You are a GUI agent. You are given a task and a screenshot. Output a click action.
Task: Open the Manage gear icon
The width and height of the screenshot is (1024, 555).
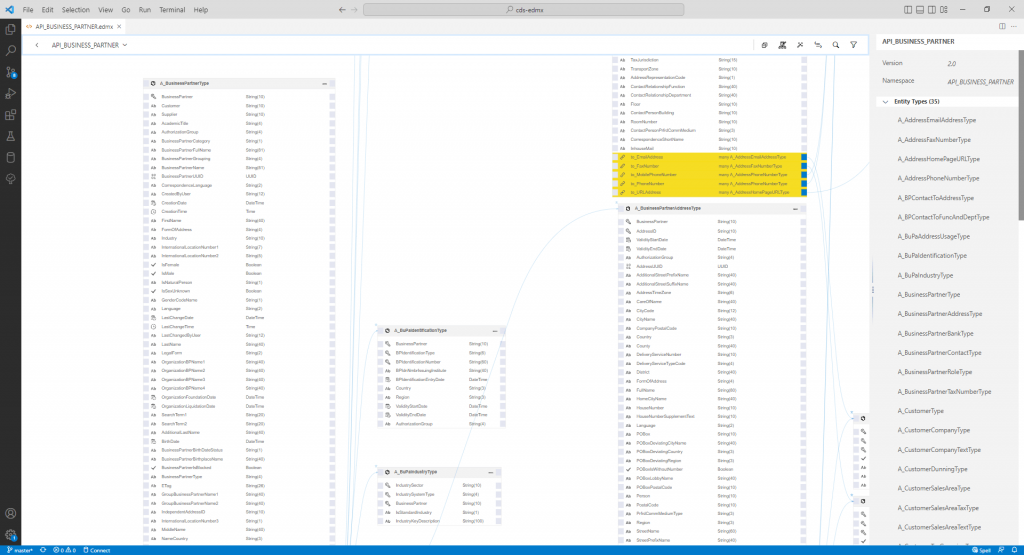point(10,535)
